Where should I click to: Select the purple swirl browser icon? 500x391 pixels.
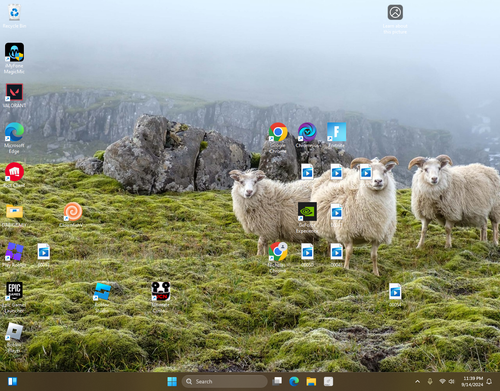[x=307, y=132]
